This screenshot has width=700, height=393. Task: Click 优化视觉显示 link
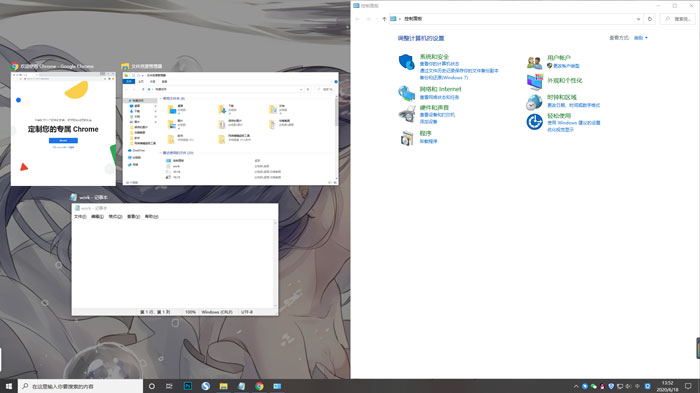560,130
